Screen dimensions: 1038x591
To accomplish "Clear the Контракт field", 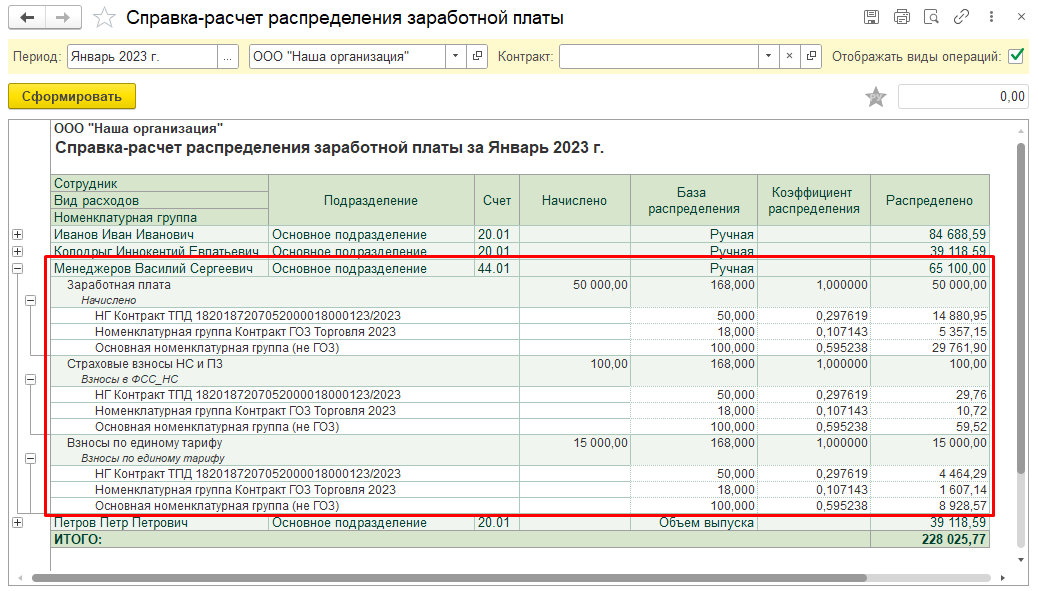I will 789,57.
